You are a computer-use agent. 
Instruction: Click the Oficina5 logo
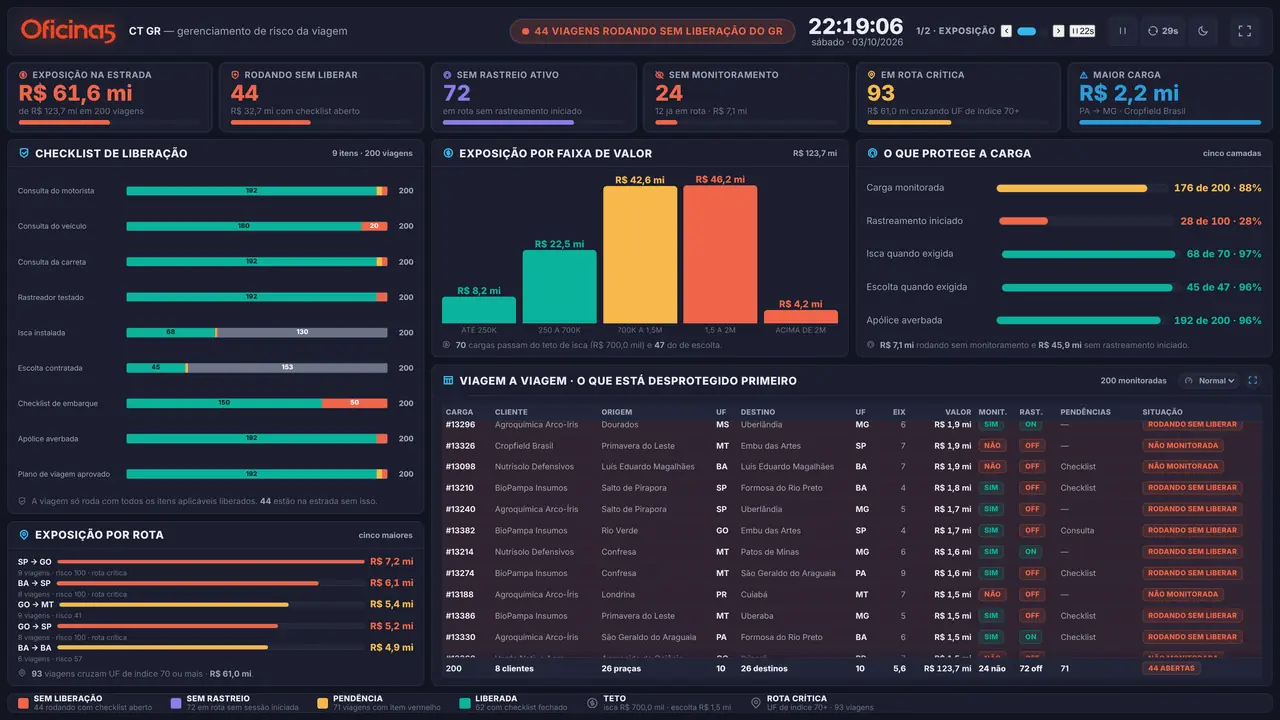68,31
